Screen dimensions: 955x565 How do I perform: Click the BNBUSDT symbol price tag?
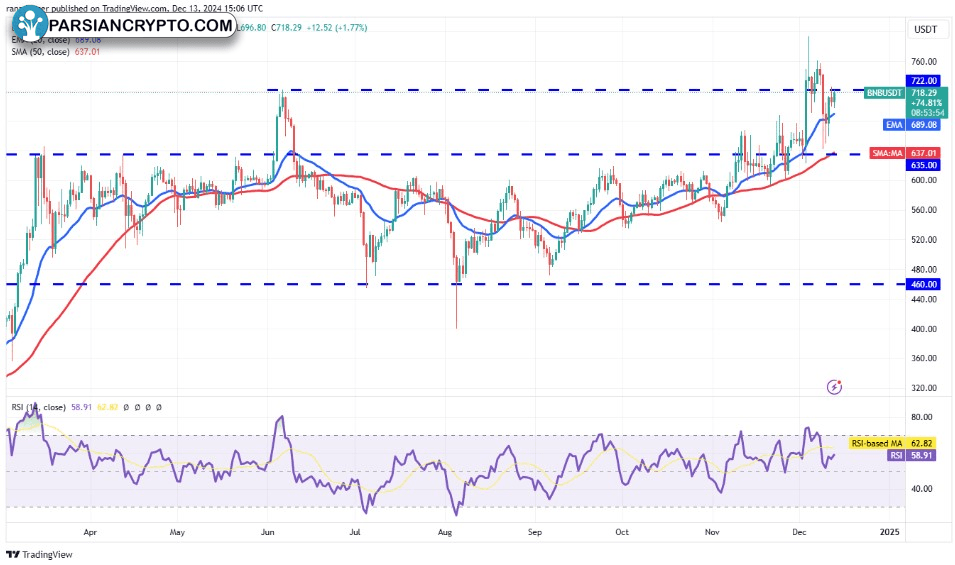click(x=884, y=93)
